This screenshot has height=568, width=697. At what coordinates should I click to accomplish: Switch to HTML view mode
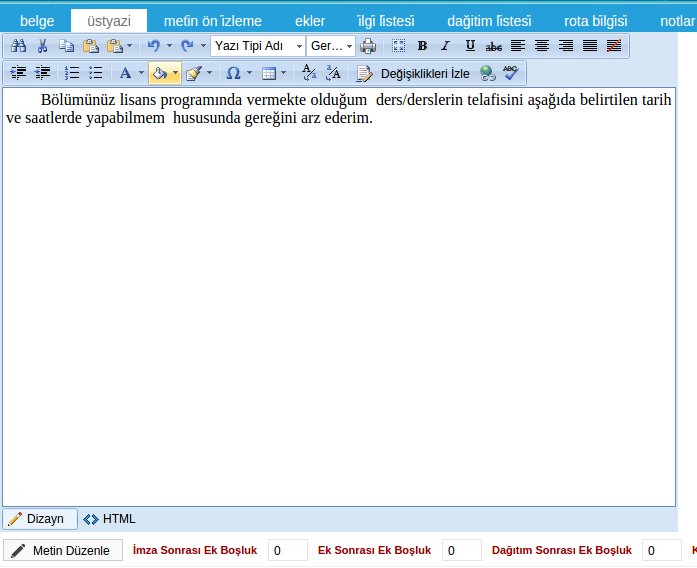[x=110, y=519]
